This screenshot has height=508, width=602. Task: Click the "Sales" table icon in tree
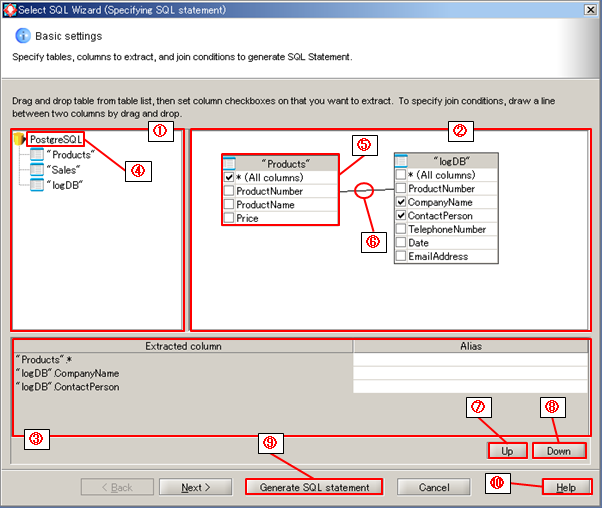pos(37,170)
